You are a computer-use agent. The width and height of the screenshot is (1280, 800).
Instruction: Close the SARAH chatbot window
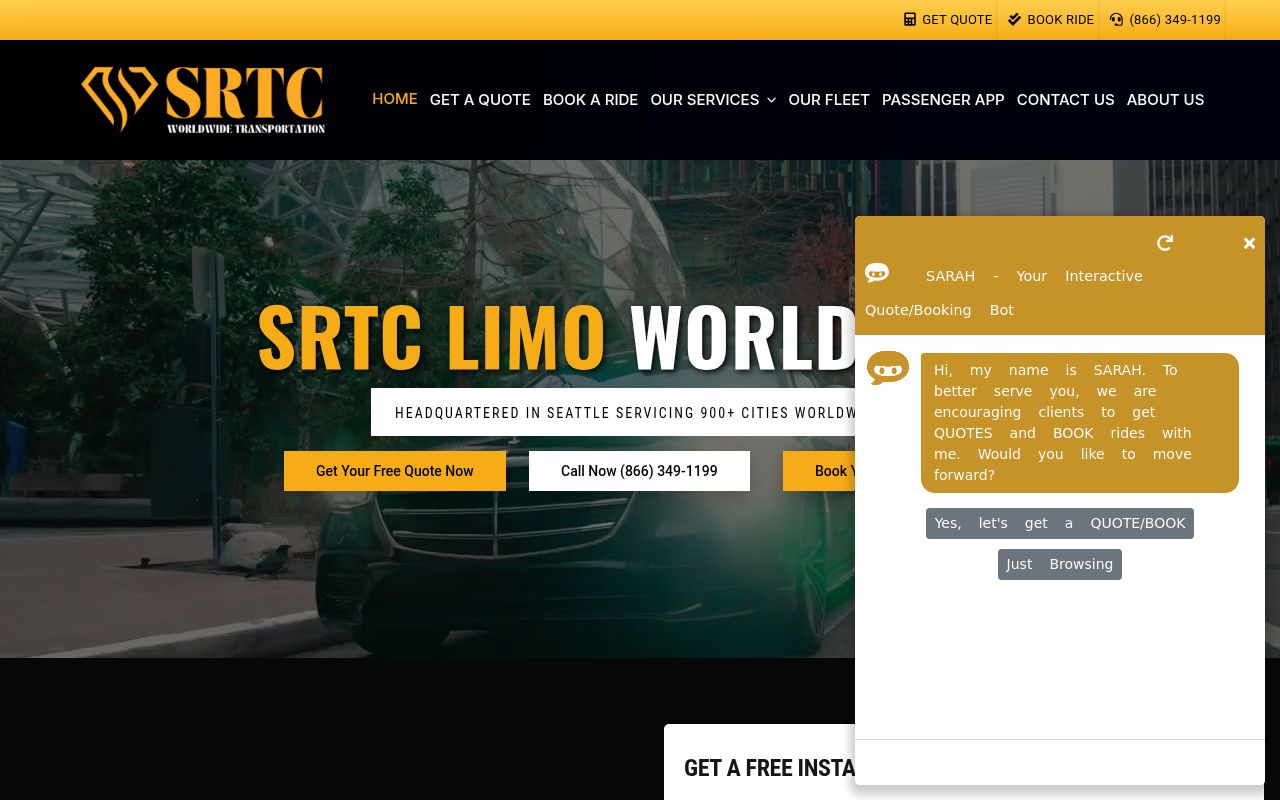pos(1249,243)
